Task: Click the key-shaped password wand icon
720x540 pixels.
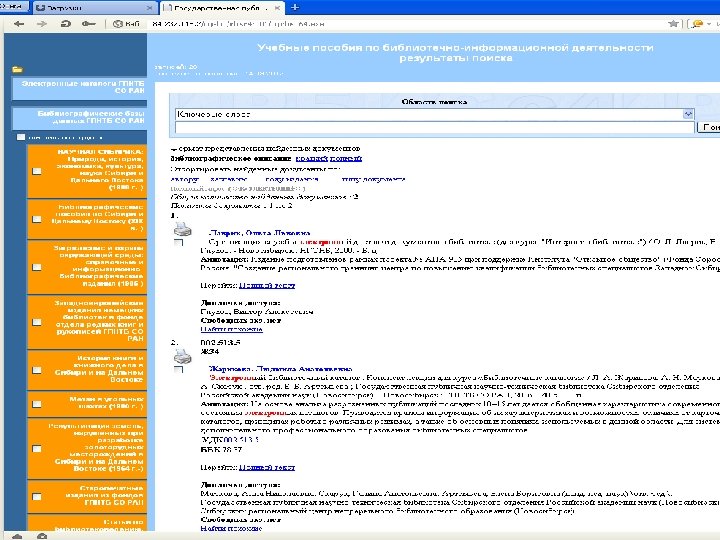Action: pos(89,24)
